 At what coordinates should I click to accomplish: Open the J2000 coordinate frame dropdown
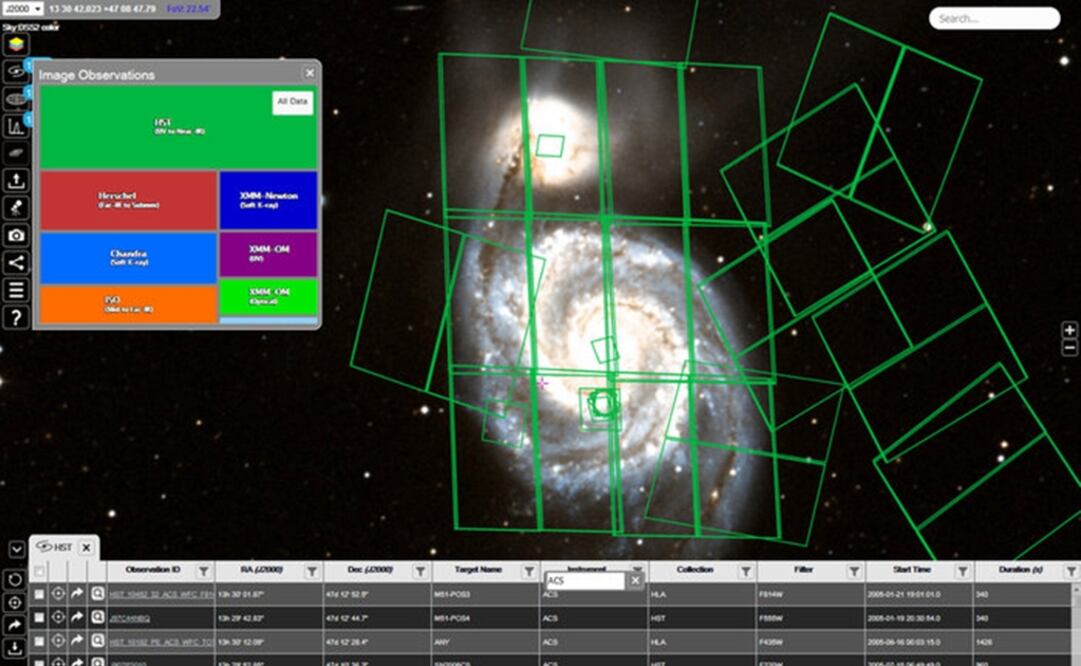[22, 9]
